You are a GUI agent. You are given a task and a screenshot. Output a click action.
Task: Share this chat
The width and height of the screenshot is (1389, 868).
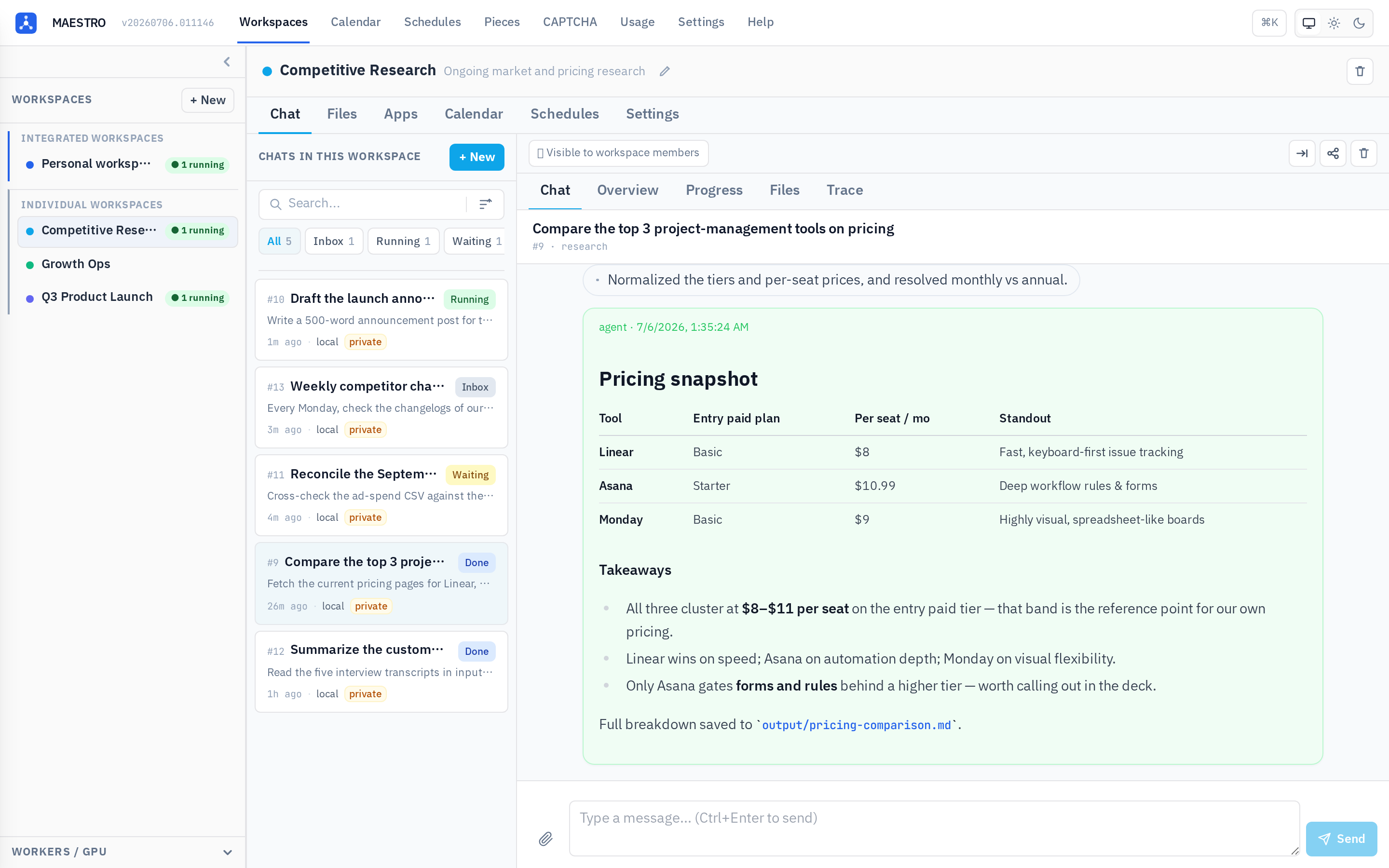click(x=1333, y=153)
